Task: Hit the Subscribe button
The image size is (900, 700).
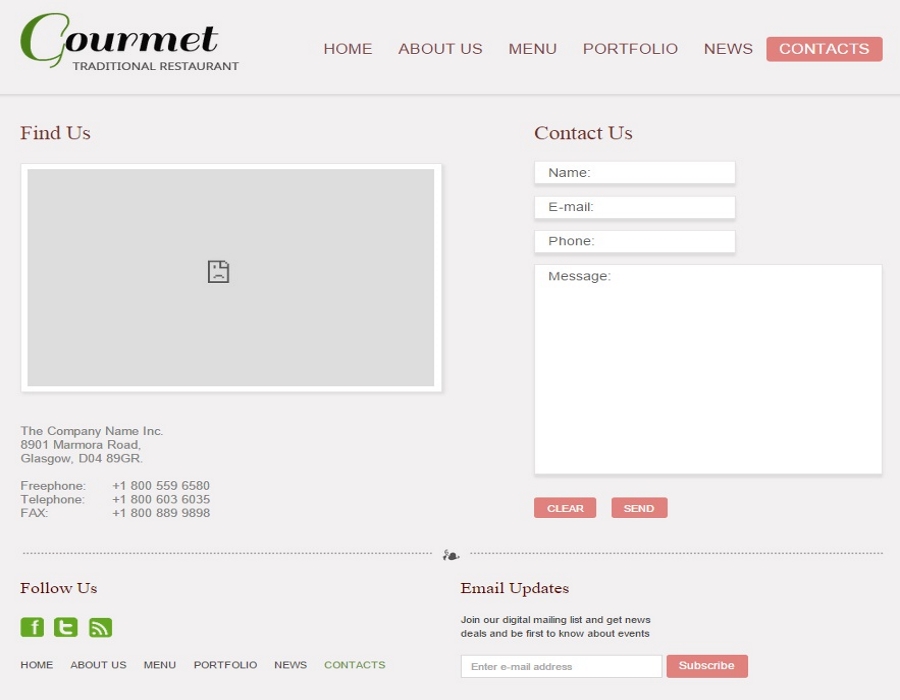Action: click(707, 666)
